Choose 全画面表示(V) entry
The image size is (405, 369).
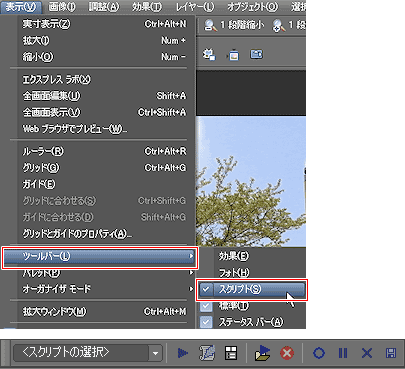pos(100,112)
